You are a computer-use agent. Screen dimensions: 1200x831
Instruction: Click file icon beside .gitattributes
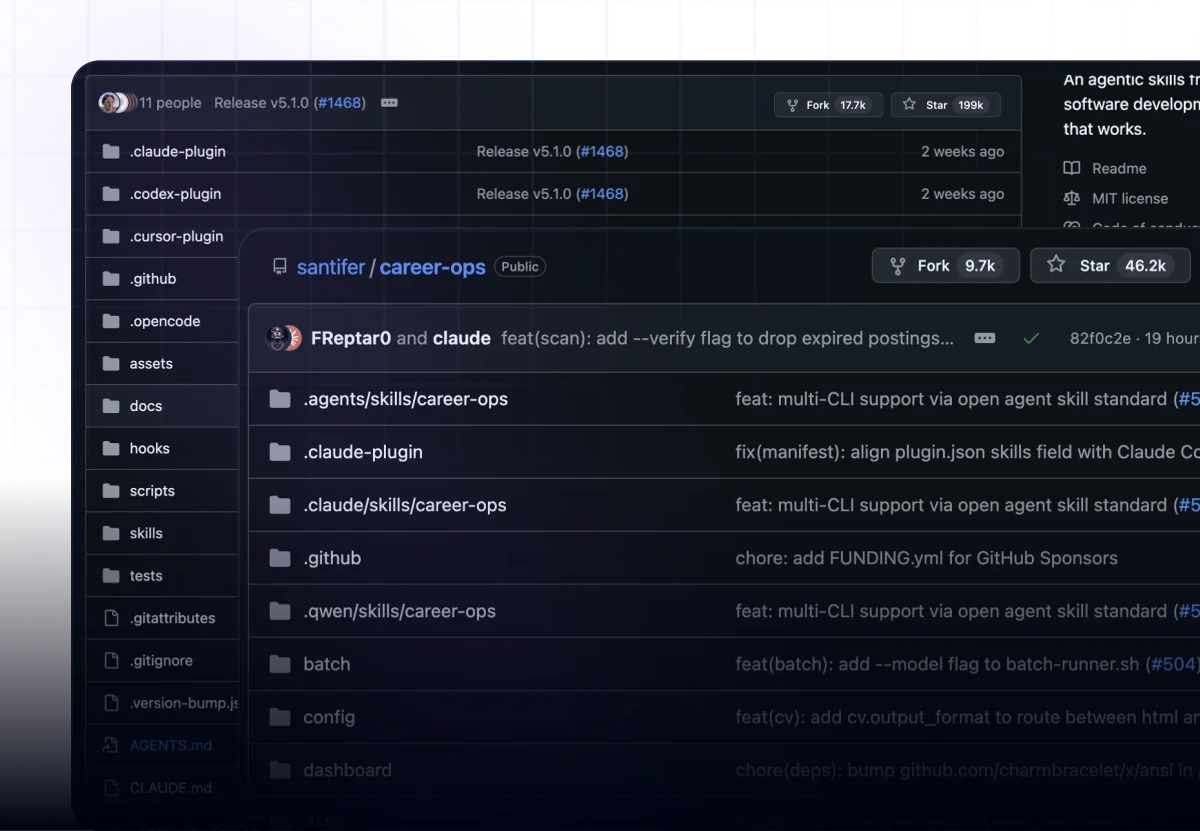111,618
